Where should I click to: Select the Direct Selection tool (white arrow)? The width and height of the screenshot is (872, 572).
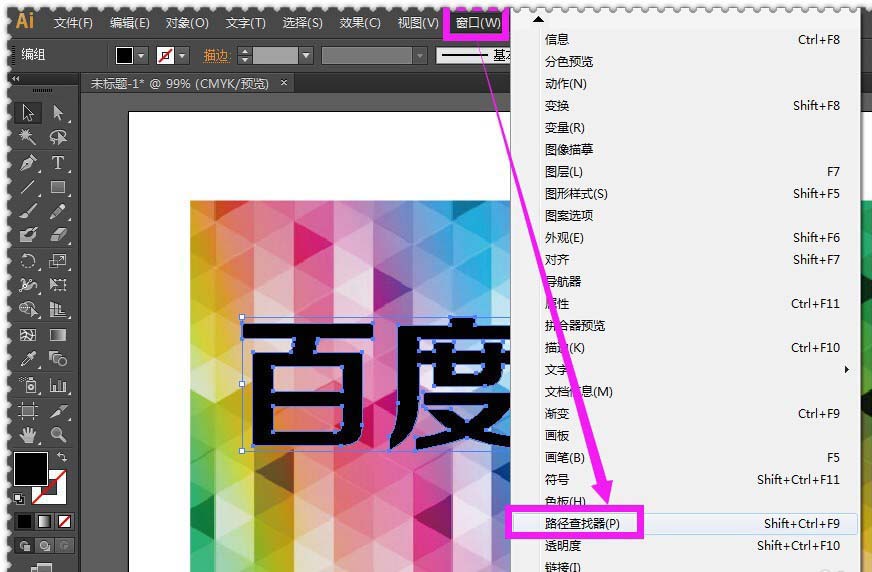click(58, 113)
